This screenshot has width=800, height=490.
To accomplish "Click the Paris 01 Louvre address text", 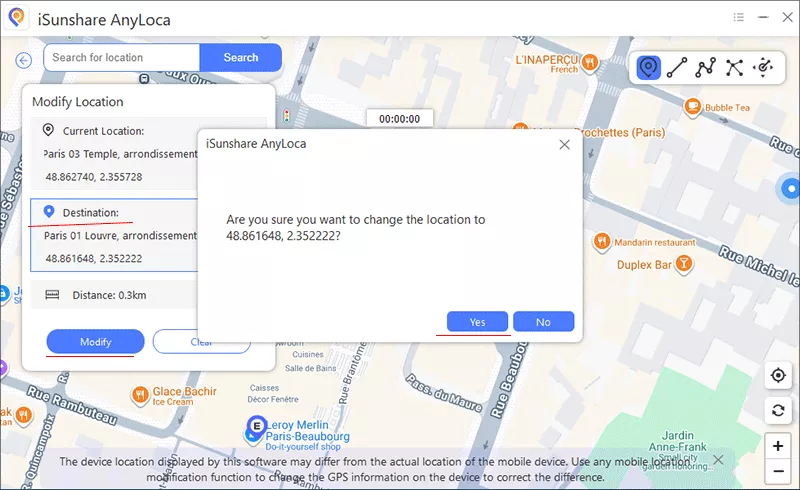I will 120,235.
